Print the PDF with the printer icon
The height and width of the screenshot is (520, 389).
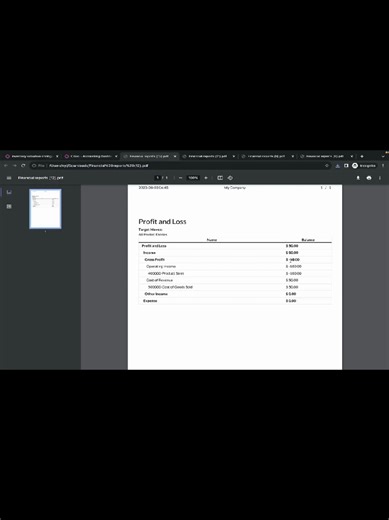[x=369, y=178]
